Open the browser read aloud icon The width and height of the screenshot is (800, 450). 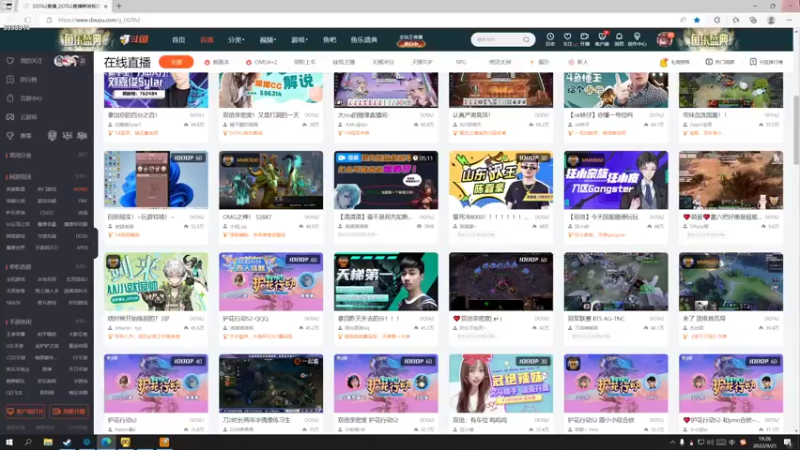coord(683,20)
